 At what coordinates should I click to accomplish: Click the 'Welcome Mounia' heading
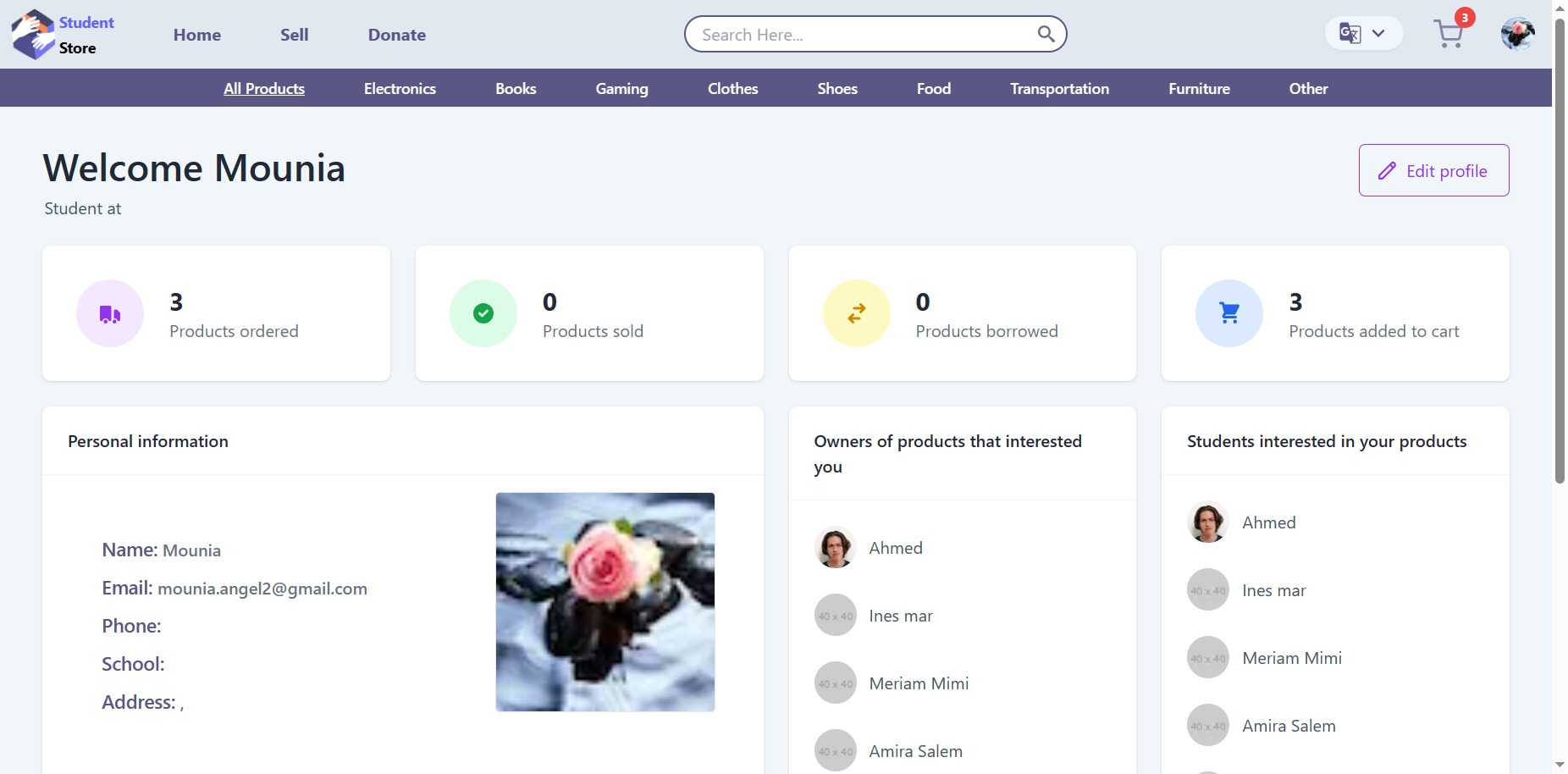[x=194, y=168]
